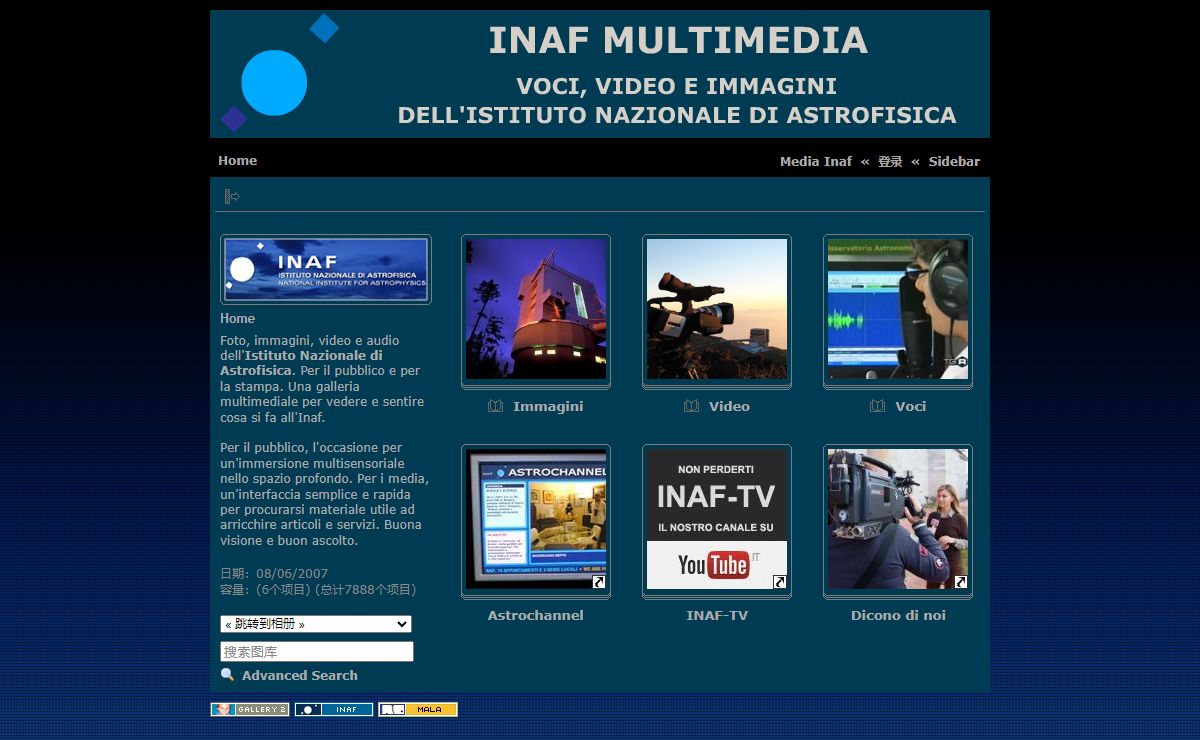
Task: Open the Astrochannel link
Action: click(x=535, y=615)
